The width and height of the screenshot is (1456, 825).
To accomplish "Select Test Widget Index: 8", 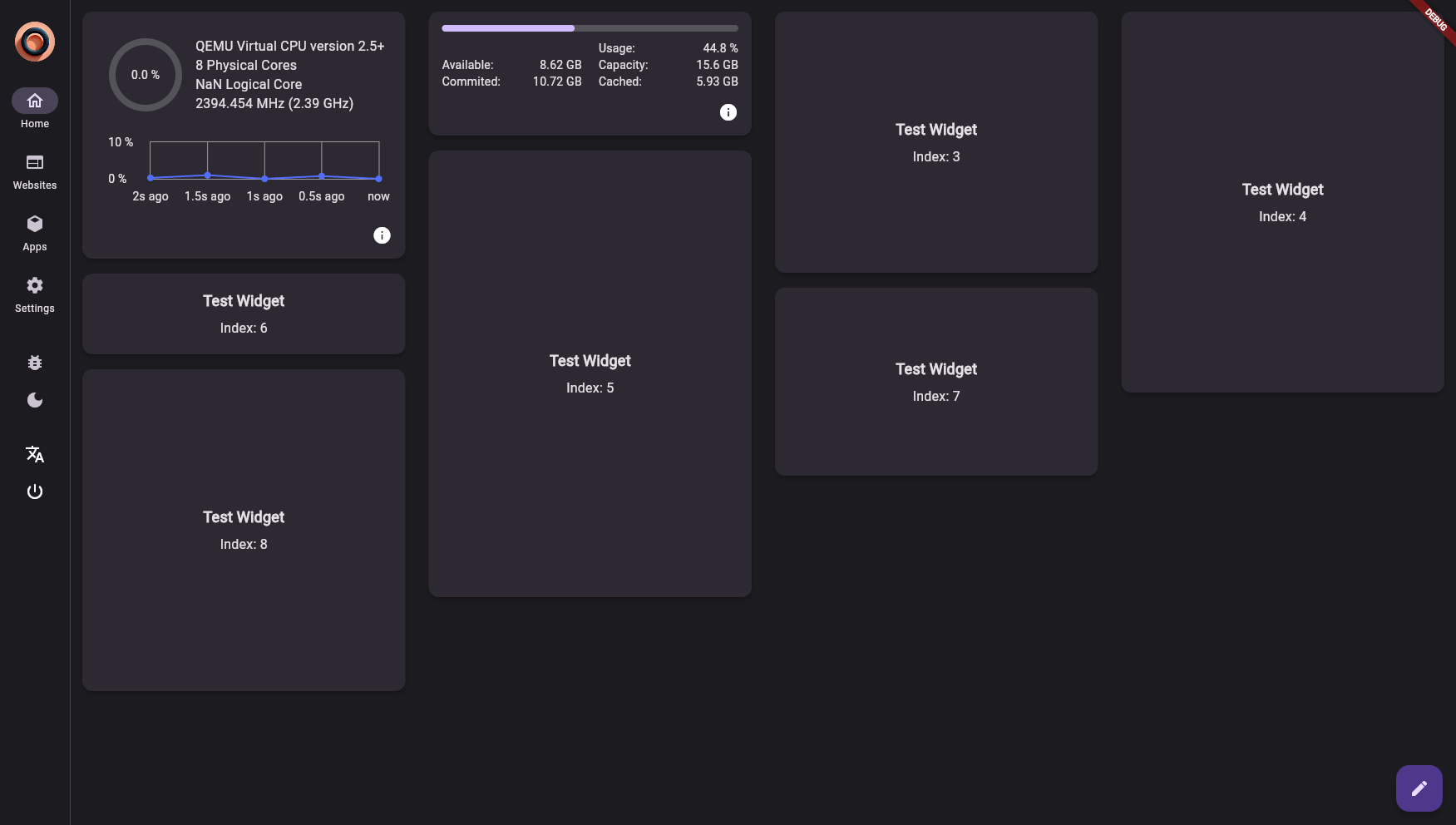I will click(244, 530).
